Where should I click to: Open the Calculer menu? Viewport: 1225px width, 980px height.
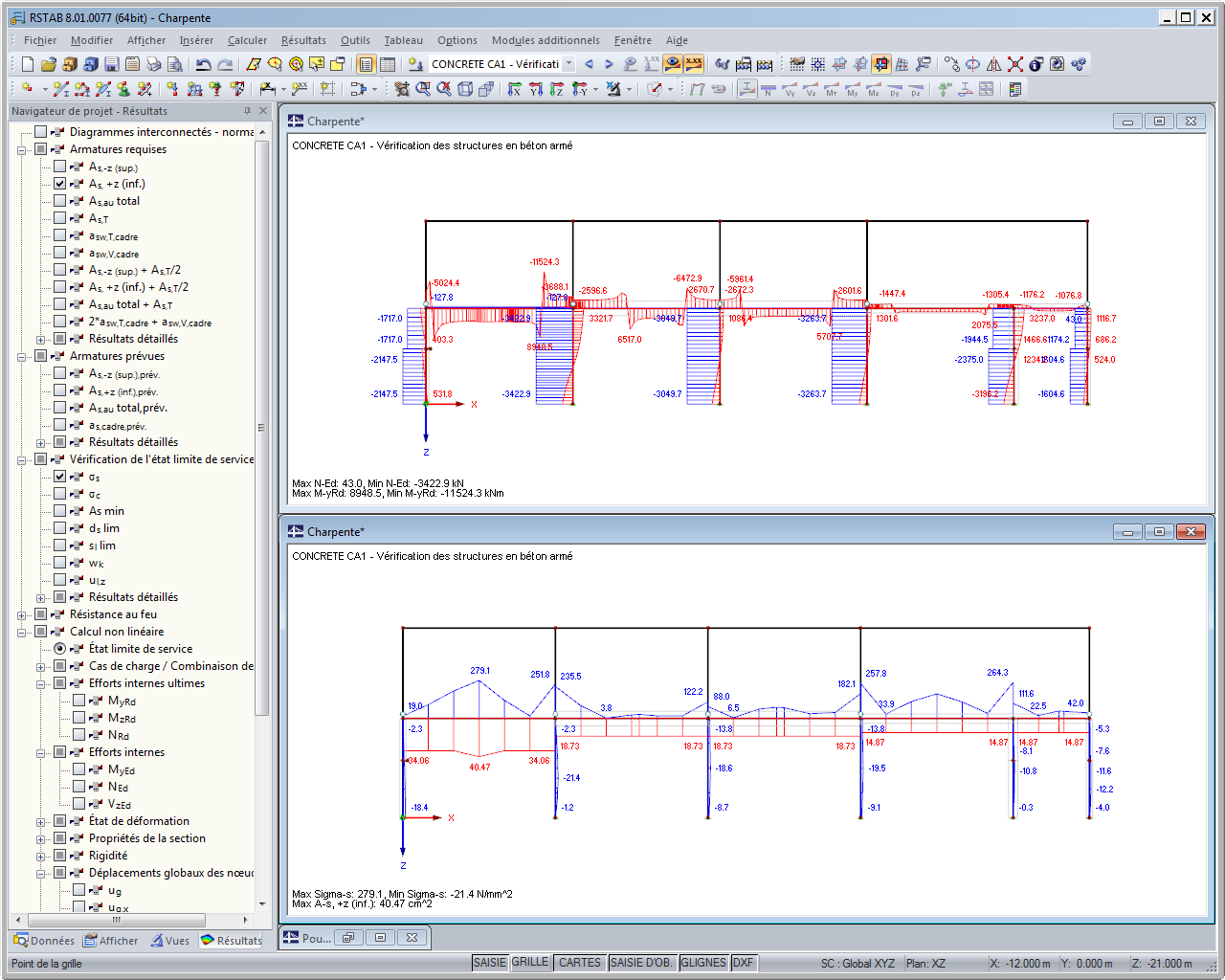(247, 40)
